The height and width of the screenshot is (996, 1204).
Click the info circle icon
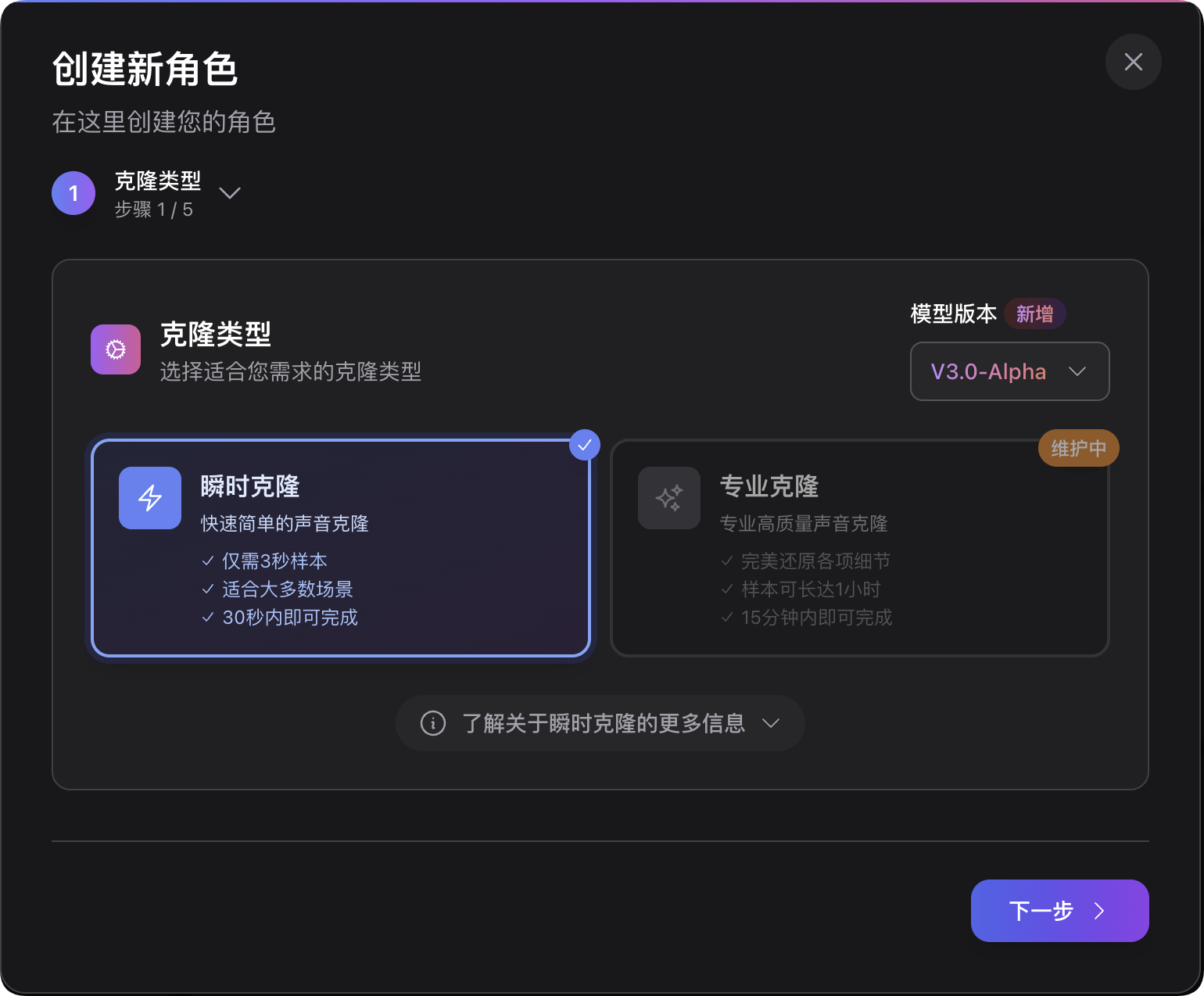point(433,723)
